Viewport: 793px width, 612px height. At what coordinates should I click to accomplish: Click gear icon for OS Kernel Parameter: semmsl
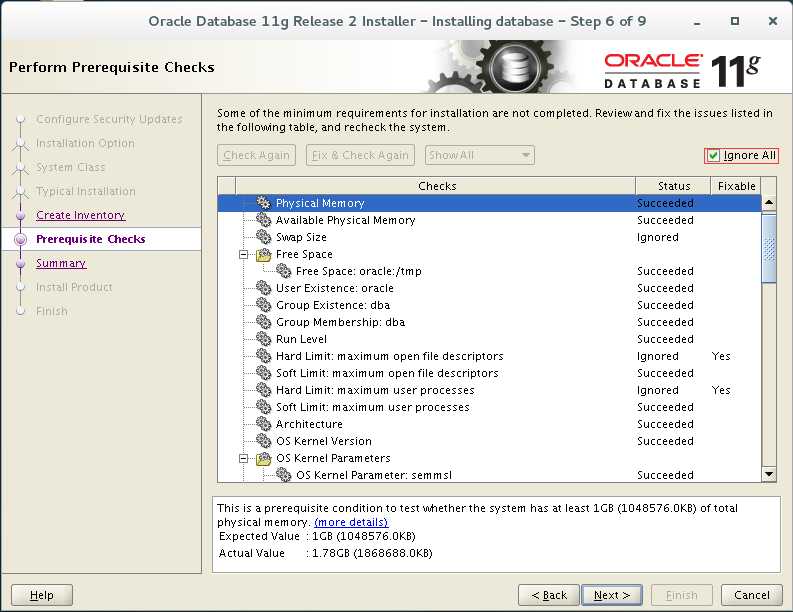tap(284, 475)
